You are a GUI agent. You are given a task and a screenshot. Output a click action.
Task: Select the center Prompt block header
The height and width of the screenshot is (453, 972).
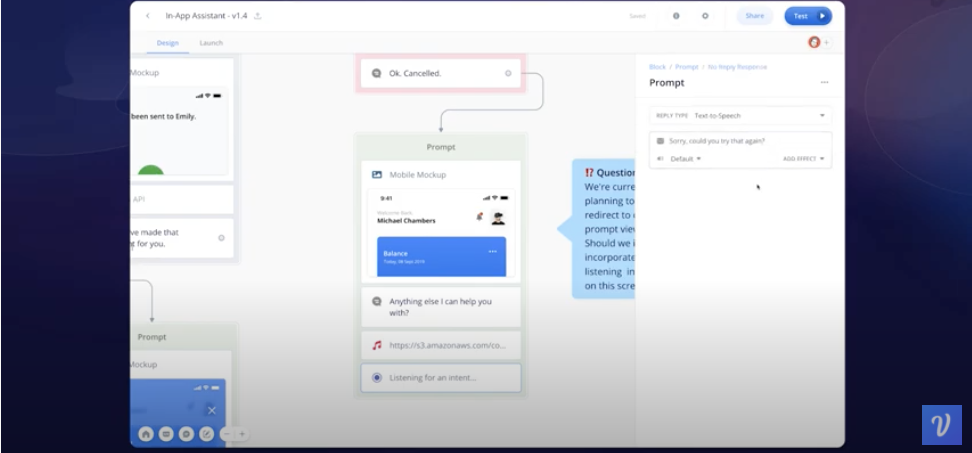coord(441,147)
